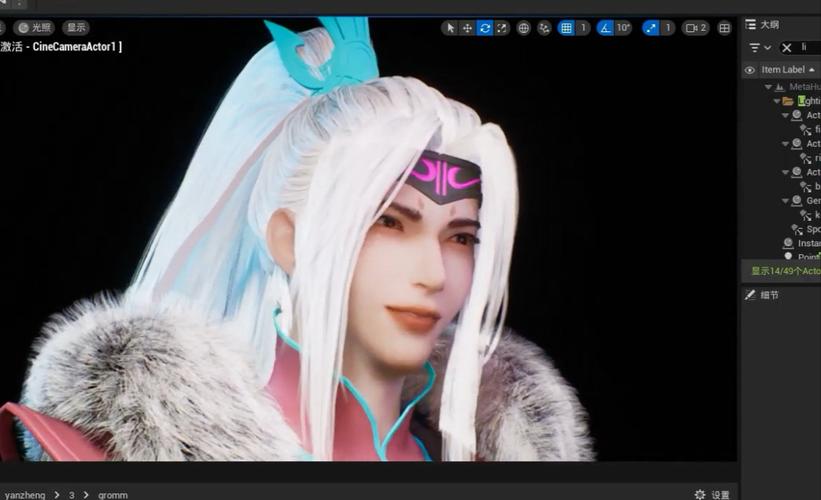Screen dimensions: 821x500
Task: Select the Lighti folder icon
Action: tap(787, 101)
